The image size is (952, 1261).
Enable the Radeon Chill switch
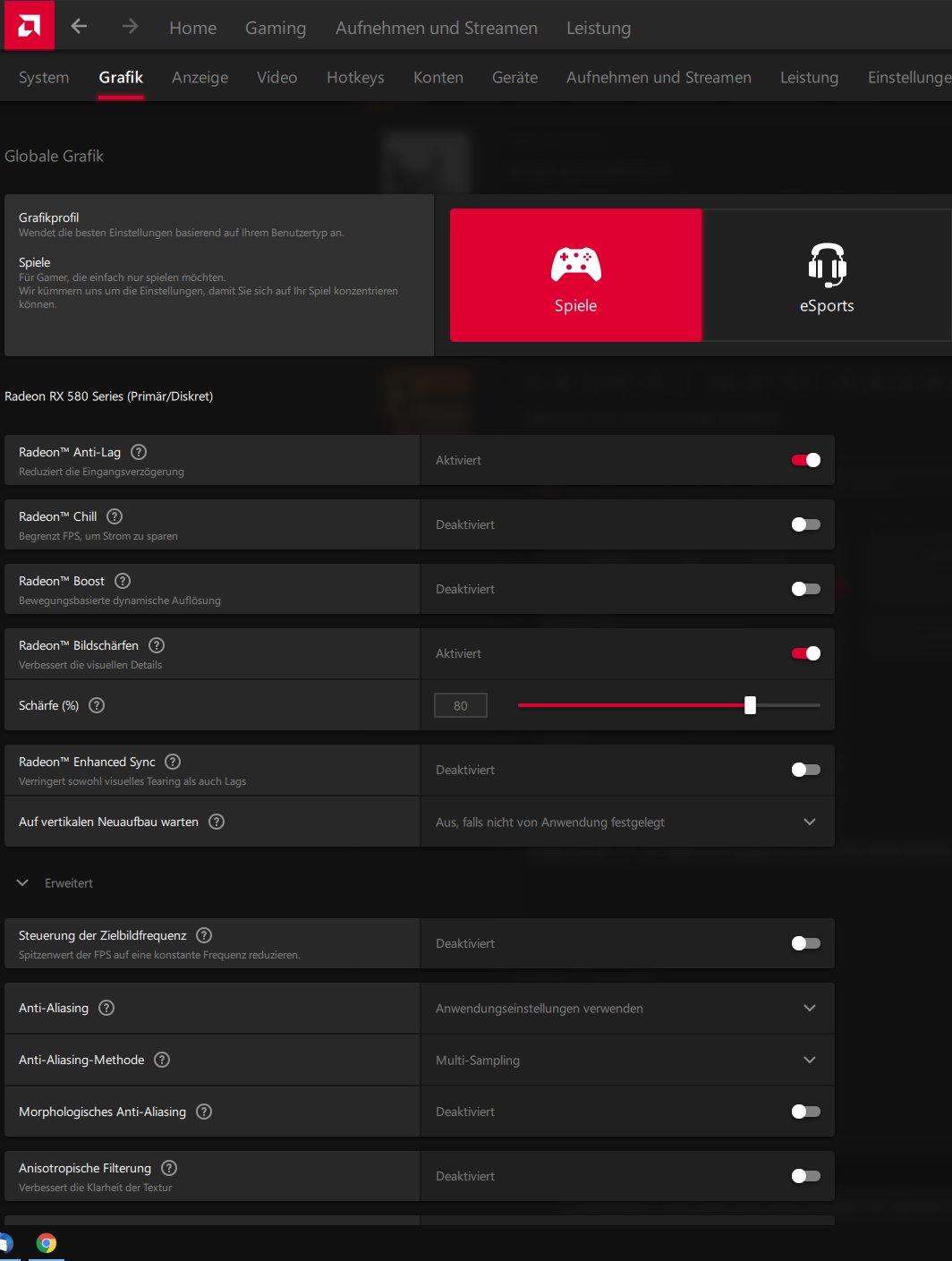(x=805, y=524)
